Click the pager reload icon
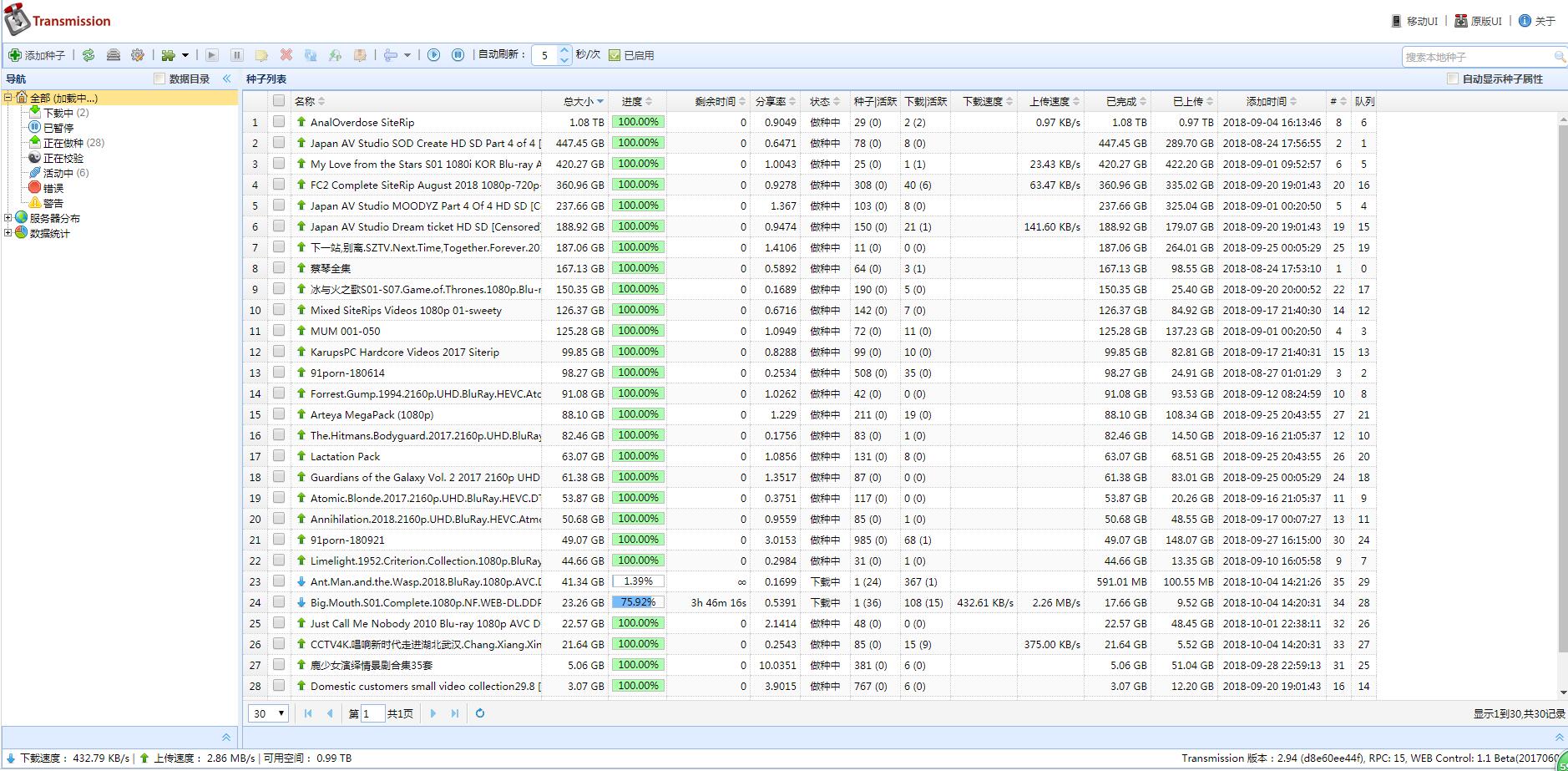The width and height of the screenshot is (1568, 771). pyautogui.click(x=480, y=713)
